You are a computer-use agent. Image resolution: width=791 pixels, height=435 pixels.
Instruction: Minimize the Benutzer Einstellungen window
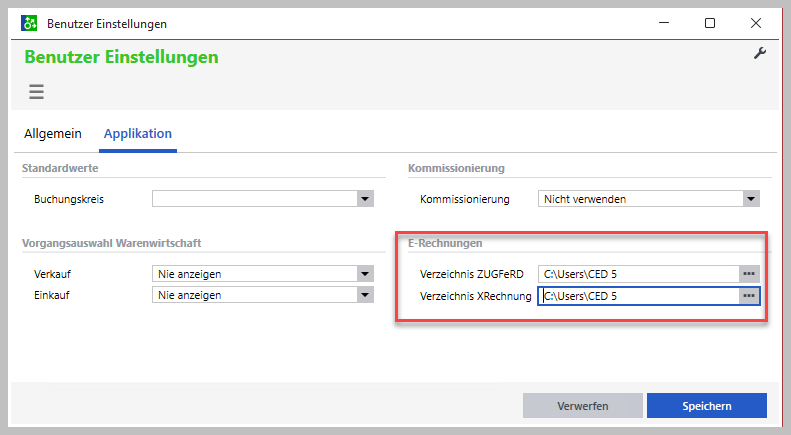point(664,23)
